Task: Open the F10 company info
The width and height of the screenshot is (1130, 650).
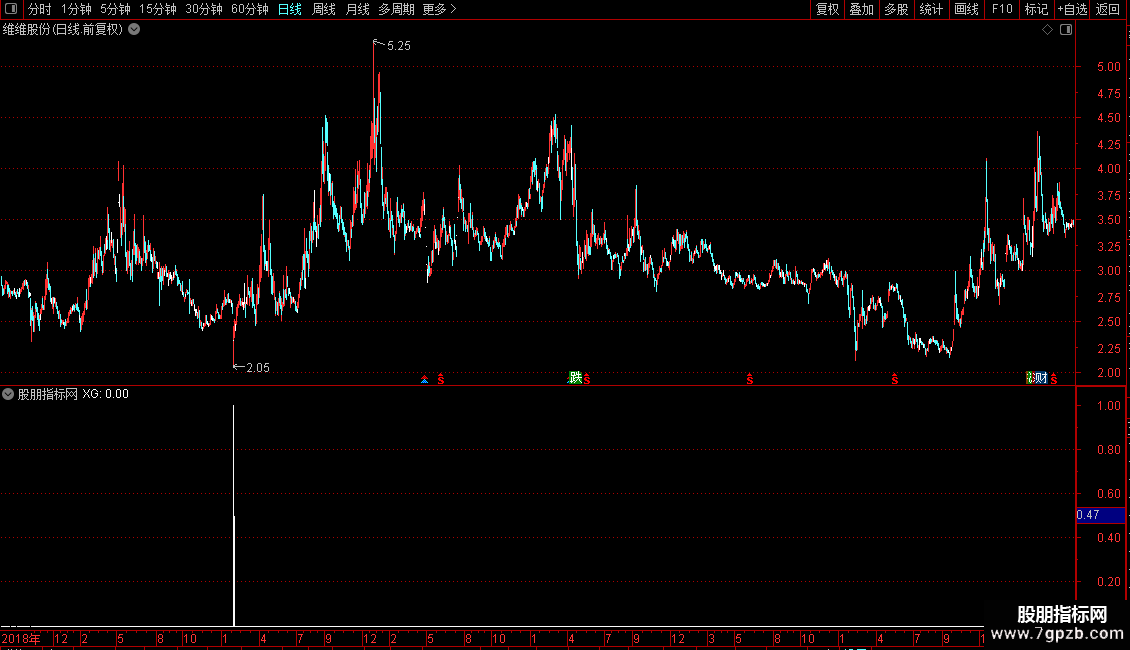Action: pos(1002,9)
